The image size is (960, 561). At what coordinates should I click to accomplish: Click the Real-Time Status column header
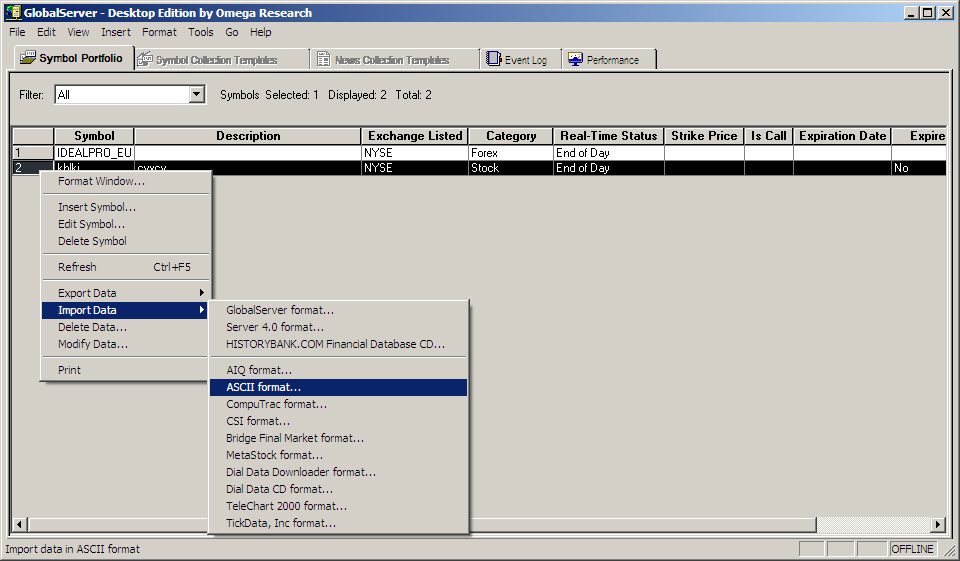coord(609,136)
